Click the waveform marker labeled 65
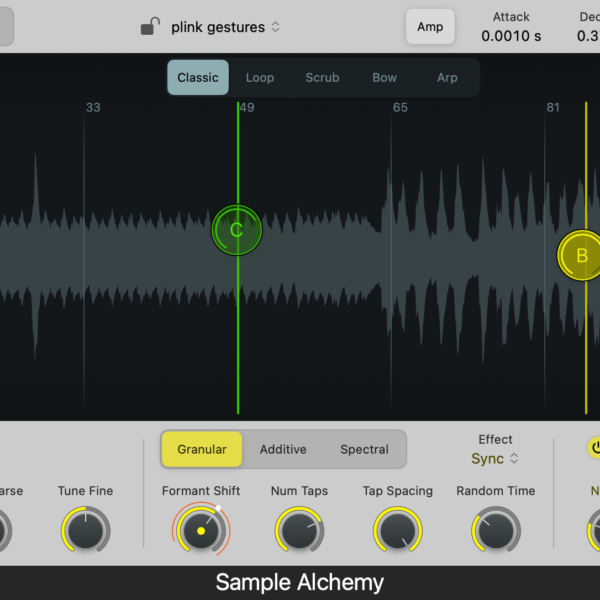600x600 pixels. click(400, 108)
